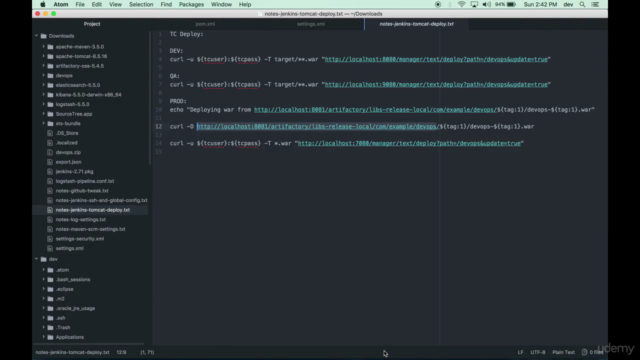Open notes-maven-scm-settings.txt in tree
Screen dimensions: 640x360
[x=90, y=229]
